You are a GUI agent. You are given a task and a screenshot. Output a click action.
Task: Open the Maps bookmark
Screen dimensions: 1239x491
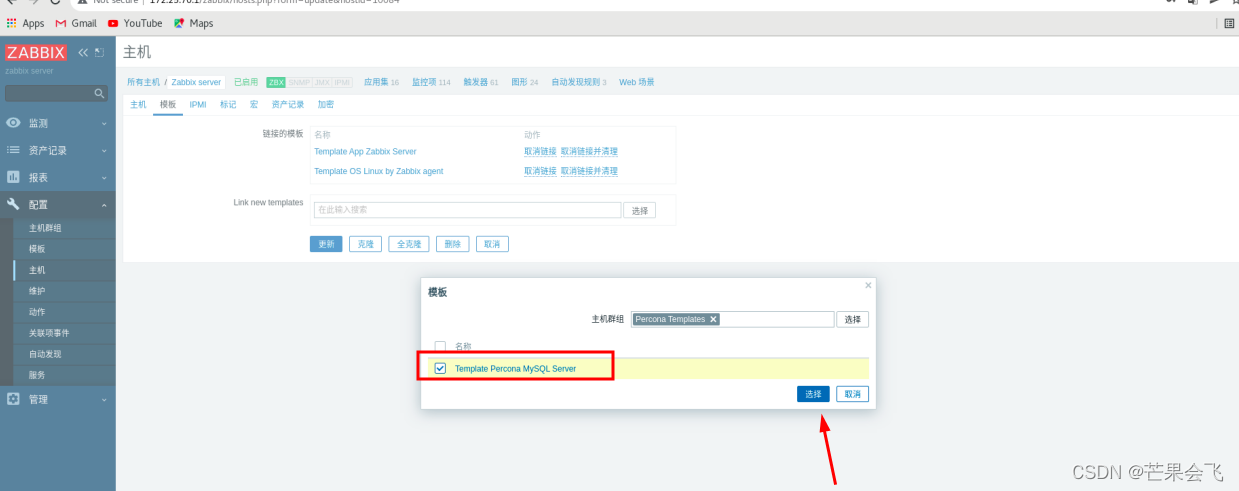click(193, 23)
